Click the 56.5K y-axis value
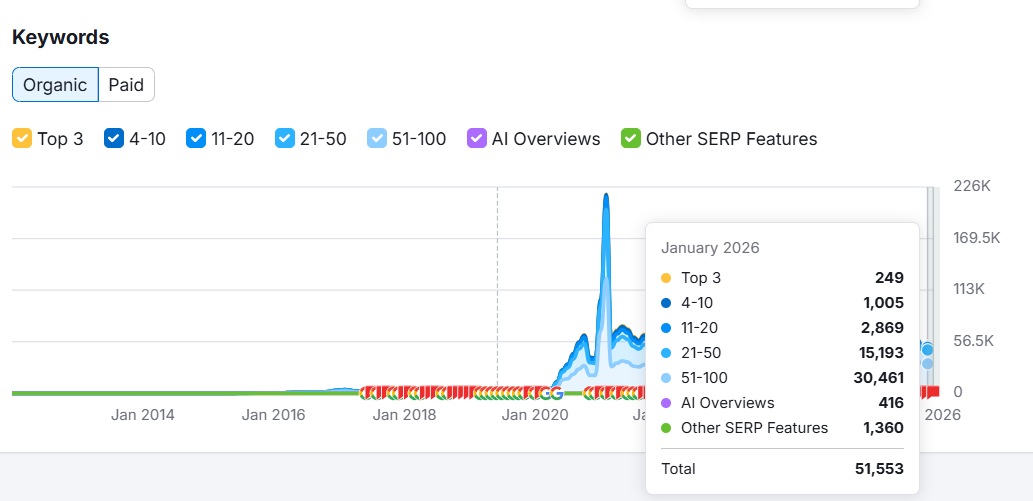This screenshot has height=501, width=1033. [974, 341]
